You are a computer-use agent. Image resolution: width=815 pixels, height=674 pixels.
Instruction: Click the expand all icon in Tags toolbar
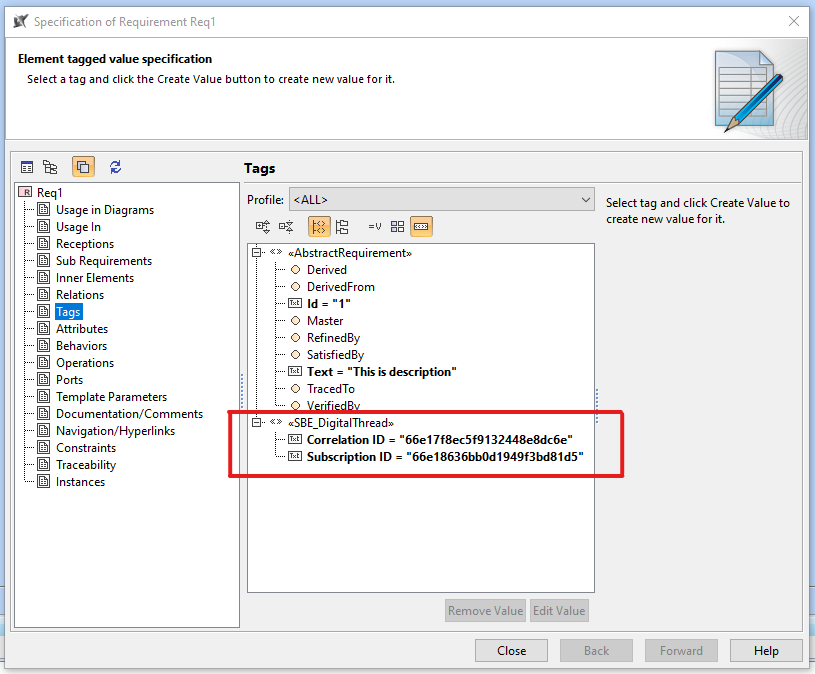tap(263, 227)
